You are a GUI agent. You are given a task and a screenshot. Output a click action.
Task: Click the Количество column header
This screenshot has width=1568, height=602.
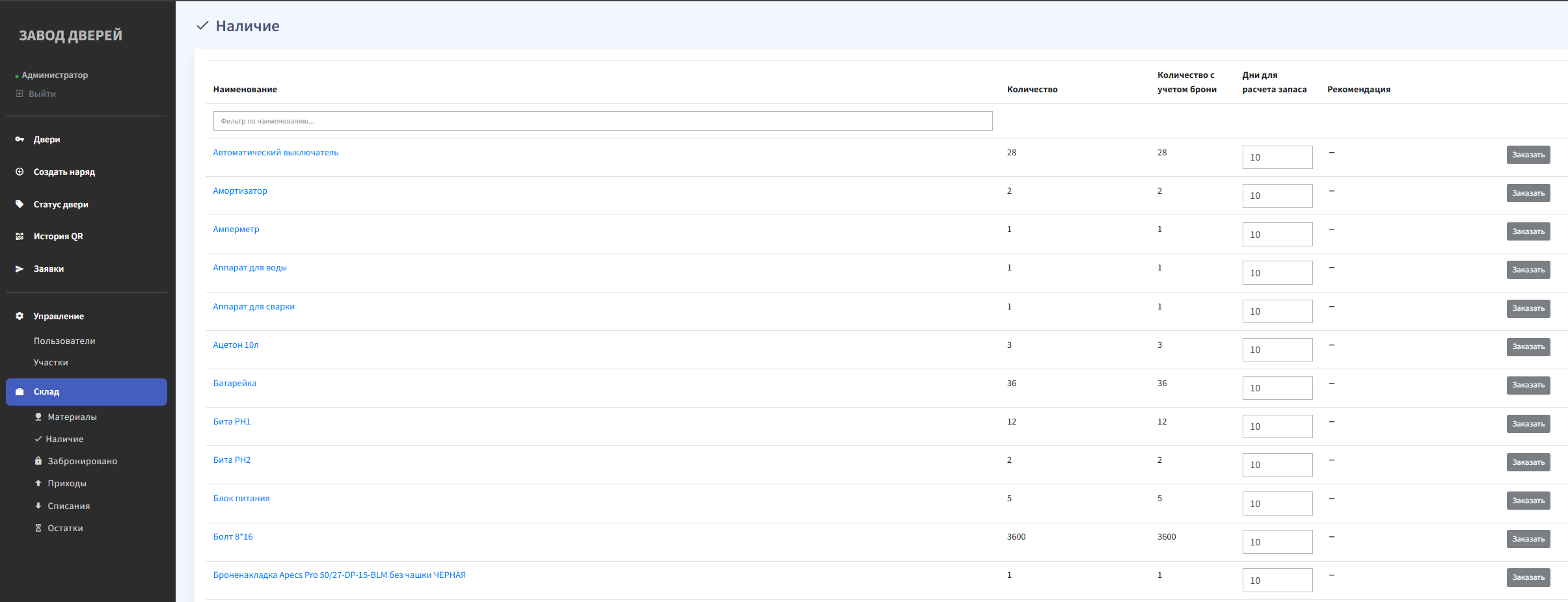1032,89
